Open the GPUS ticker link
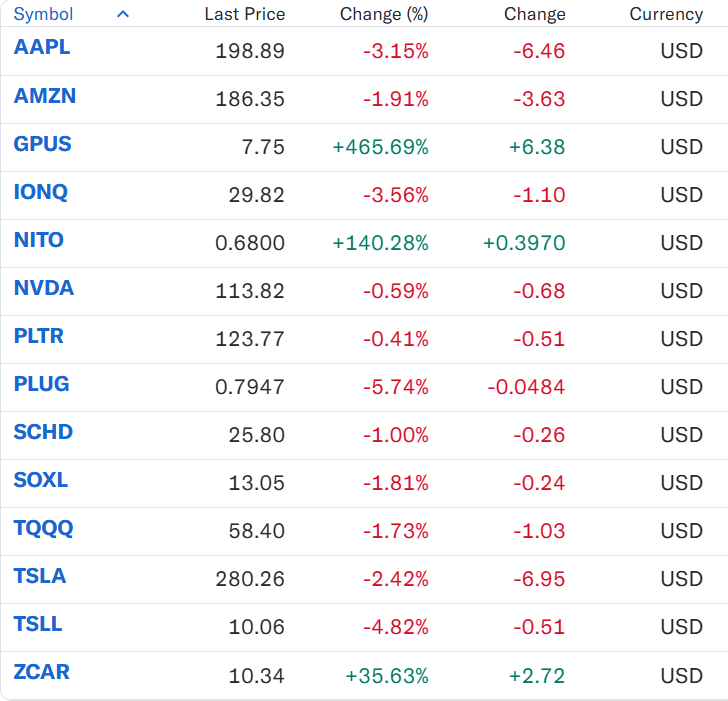This screenshot has width=728, height=701. pos(42,144)
